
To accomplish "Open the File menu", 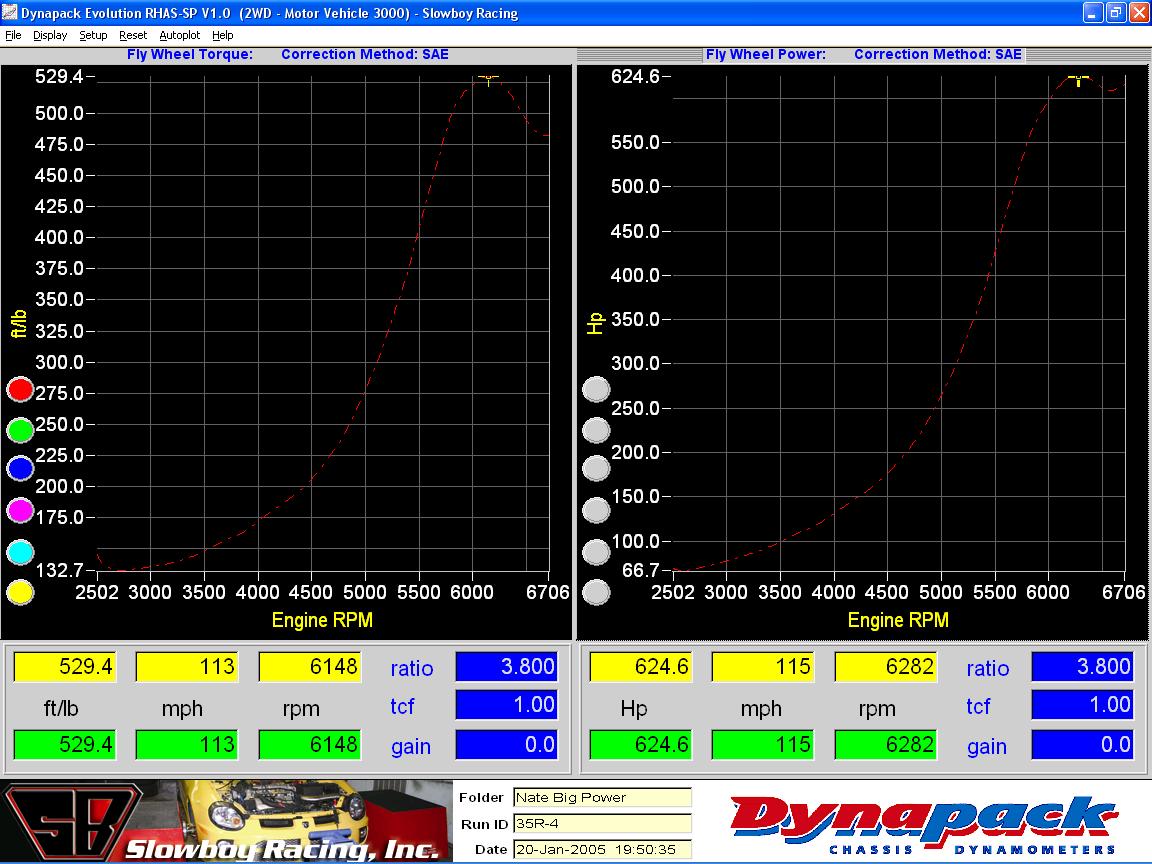I will click(x=13, y=35).
